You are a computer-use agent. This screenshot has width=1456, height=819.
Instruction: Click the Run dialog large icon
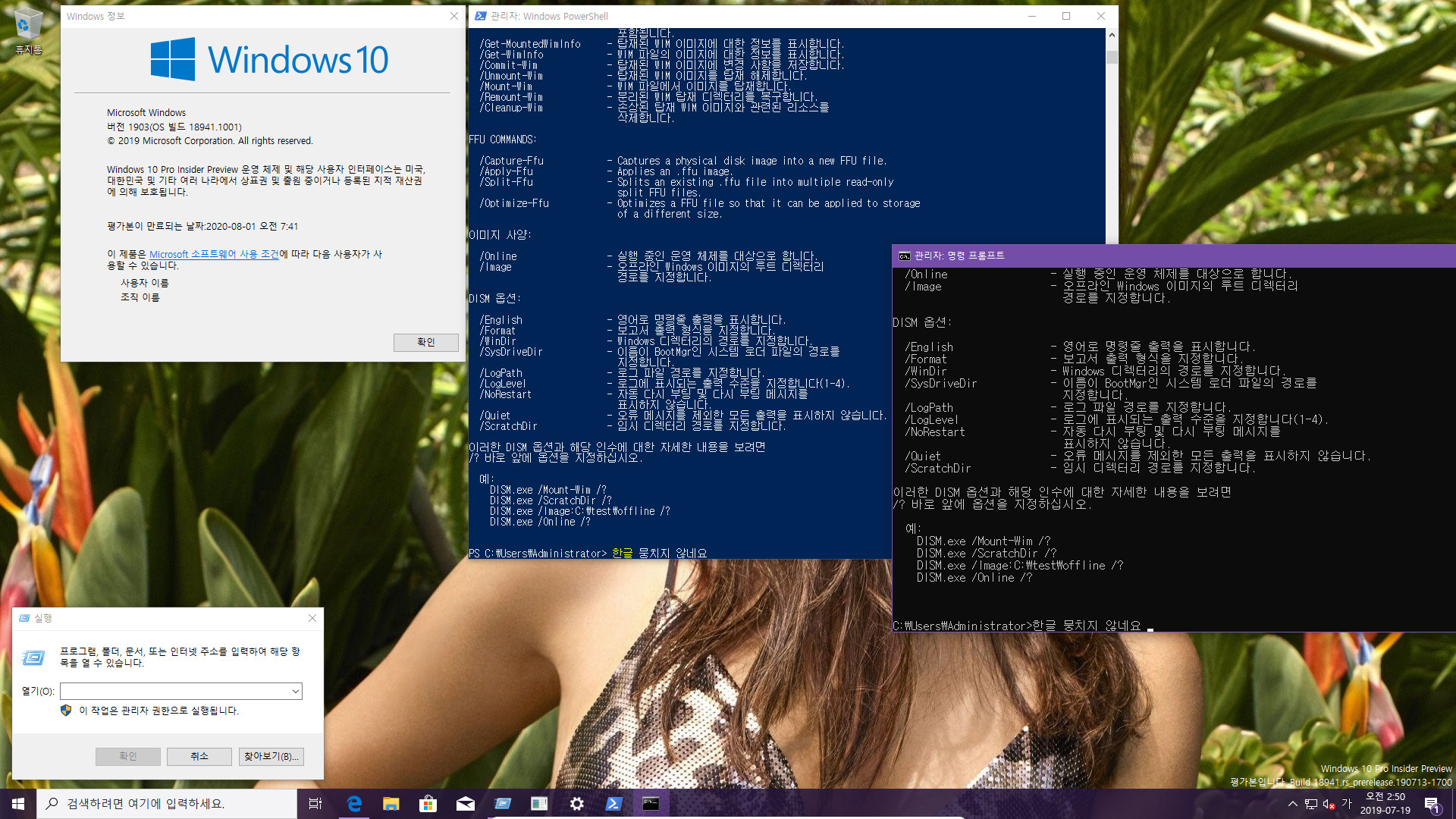pyautogui.click(x=33, y=657)
